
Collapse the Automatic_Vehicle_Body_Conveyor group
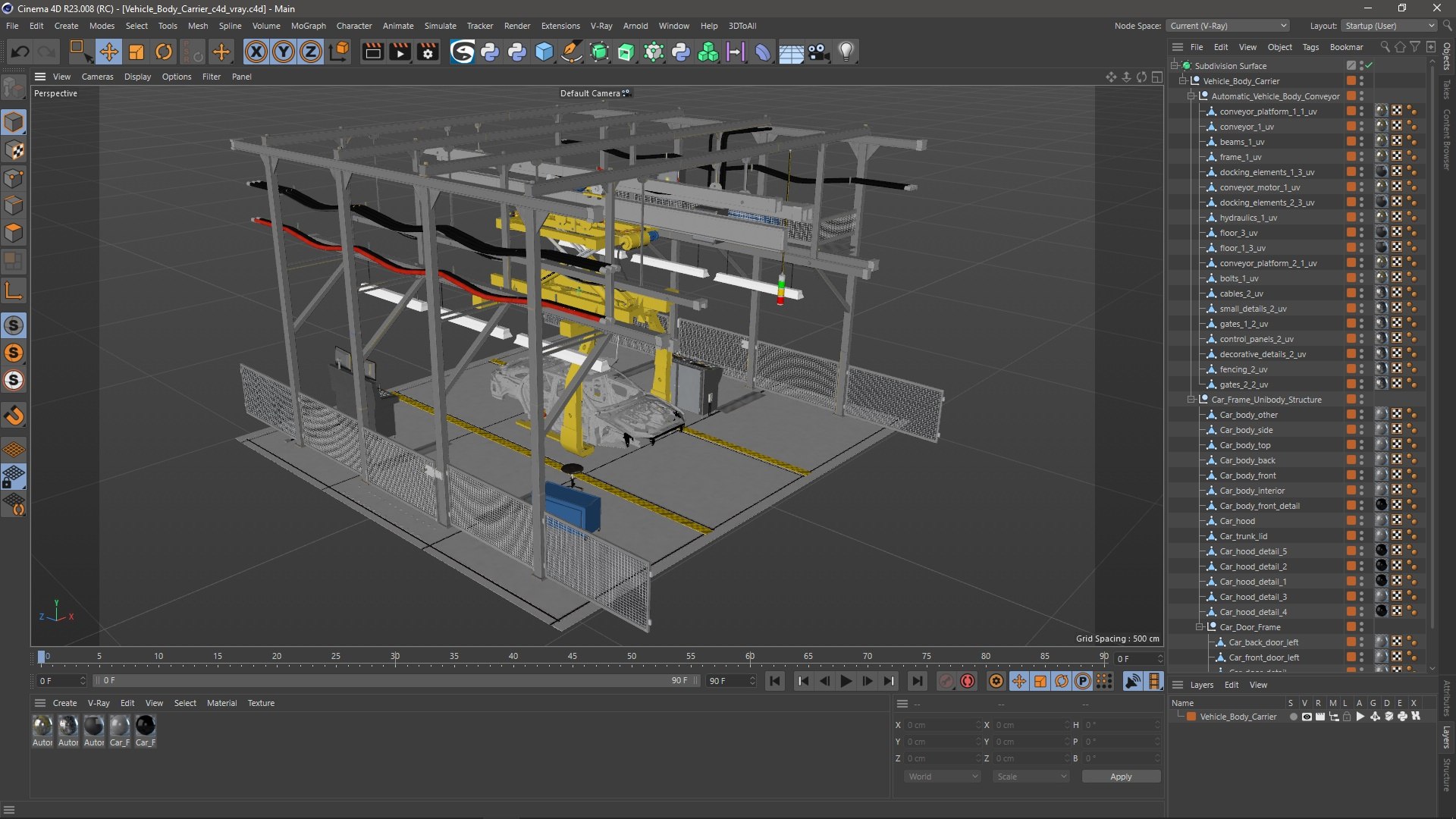(1191, 96)
